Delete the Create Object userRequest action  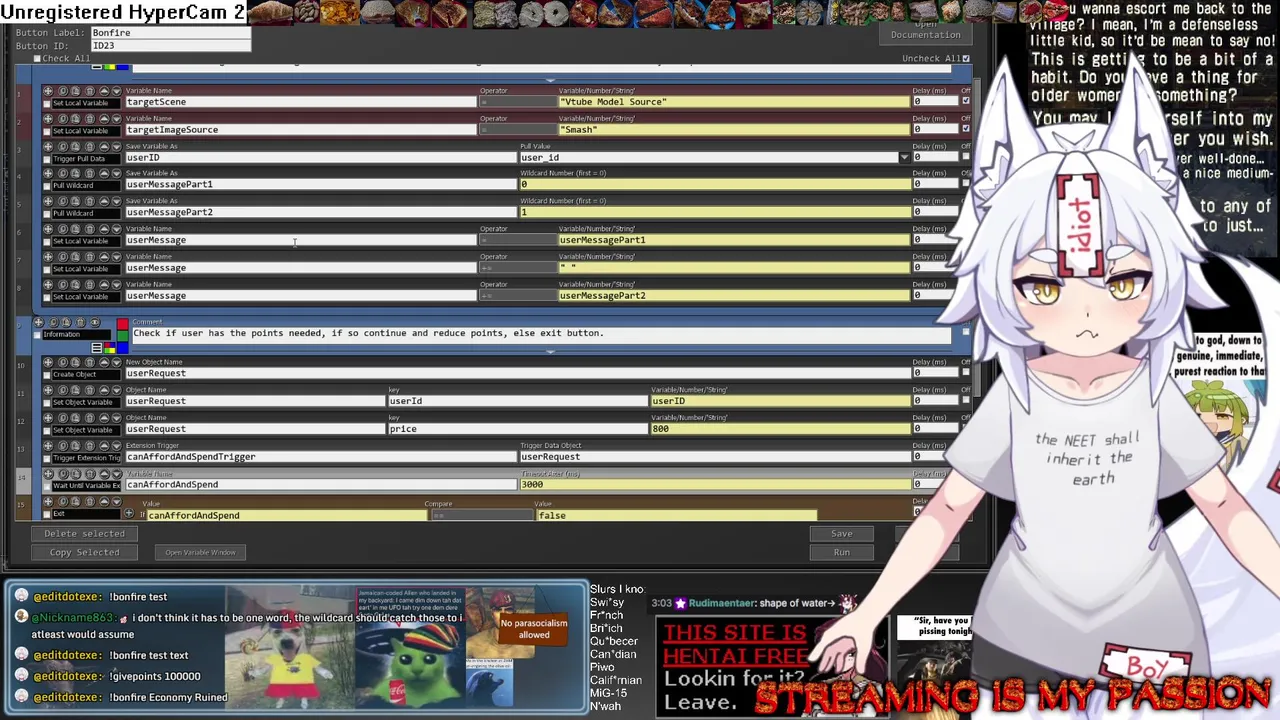click(x=90, y=362)
